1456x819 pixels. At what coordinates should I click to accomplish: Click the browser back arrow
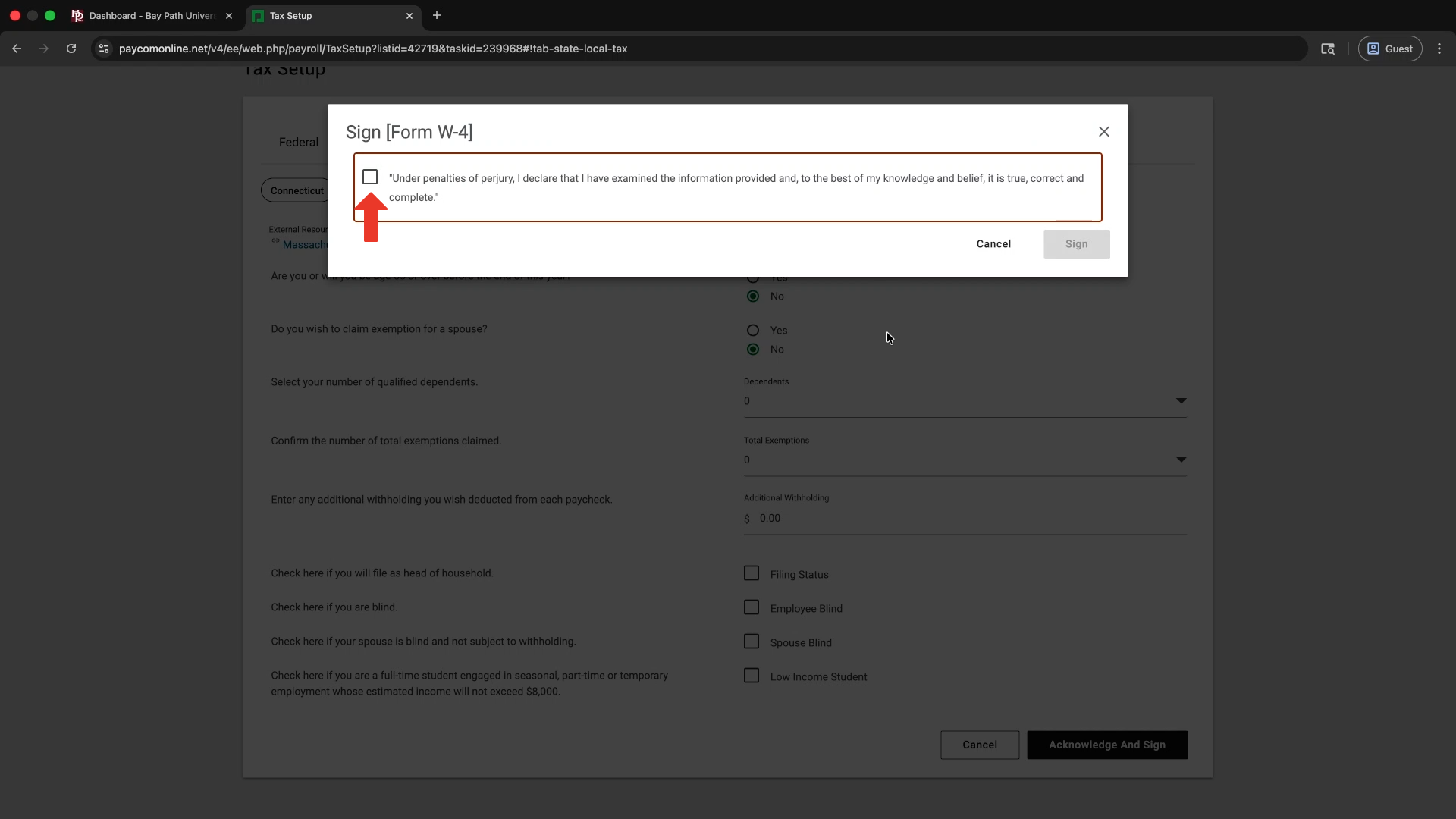click(17, 49)
